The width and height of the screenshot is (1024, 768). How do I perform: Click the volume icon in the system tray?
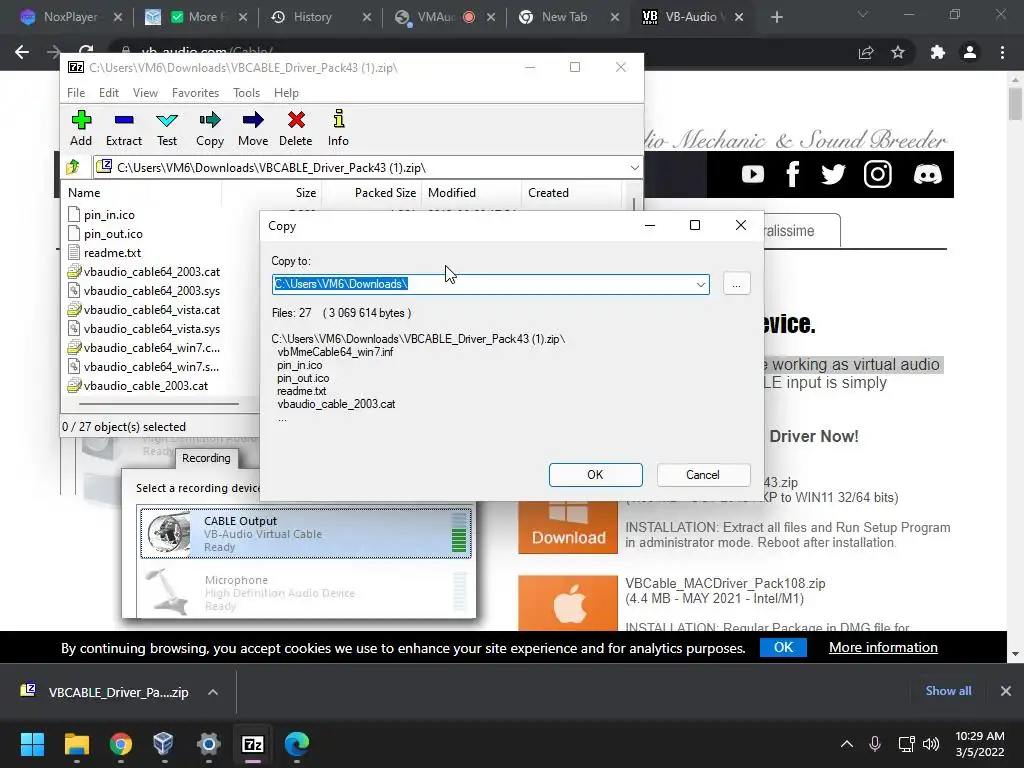(931, 744)
